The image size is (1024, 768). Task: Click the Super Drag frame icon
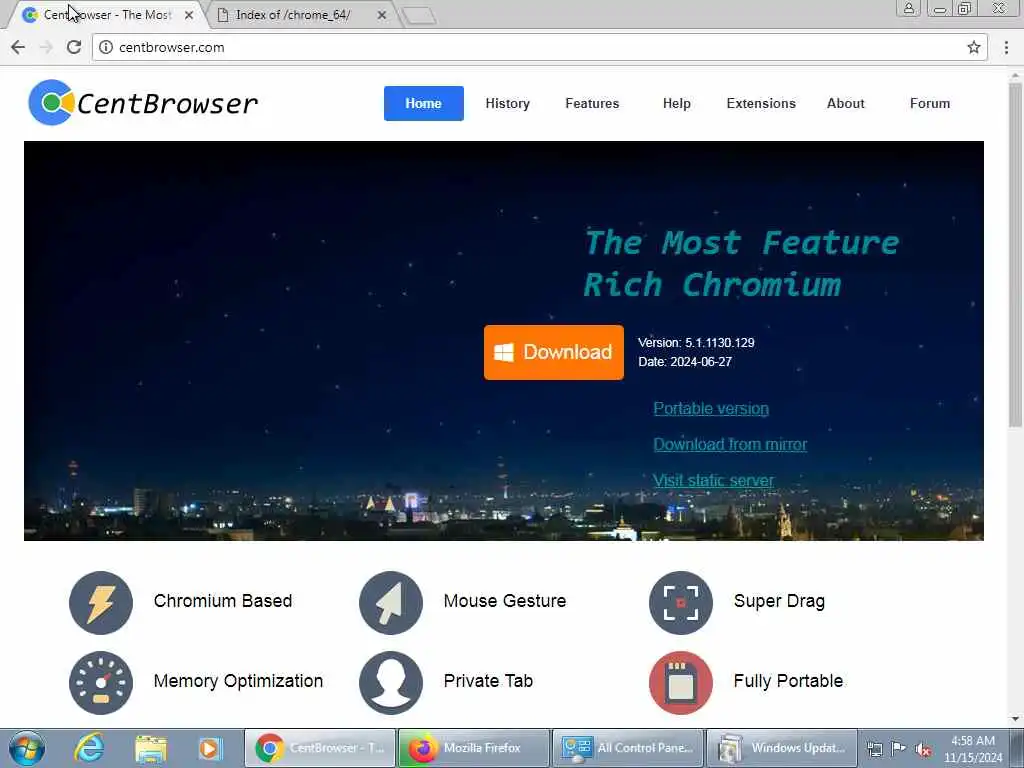(x=680, y=602)
